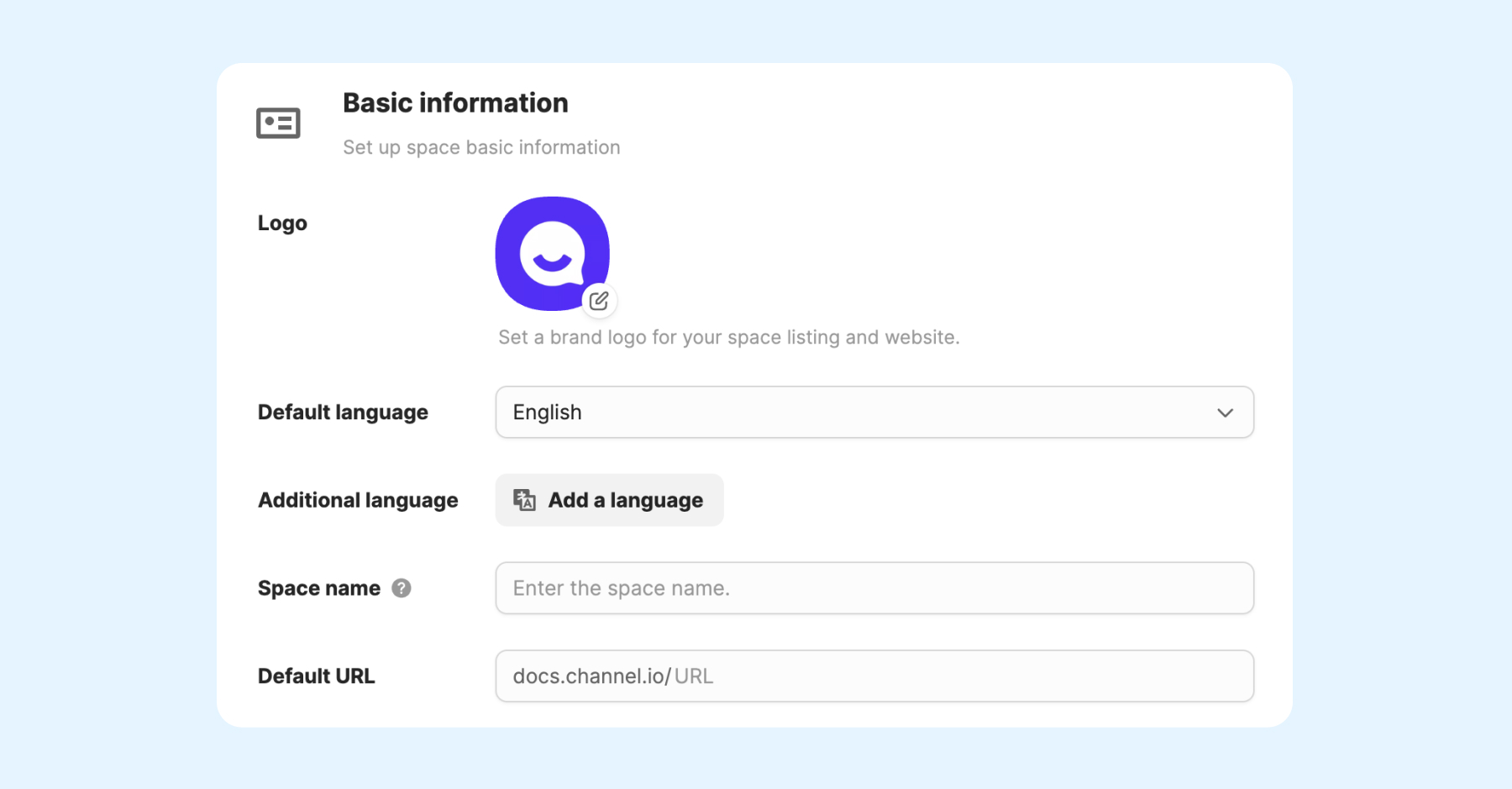Screen dimensions: 1512x789
Task: Click the Default language label
Action: (343, 413)
